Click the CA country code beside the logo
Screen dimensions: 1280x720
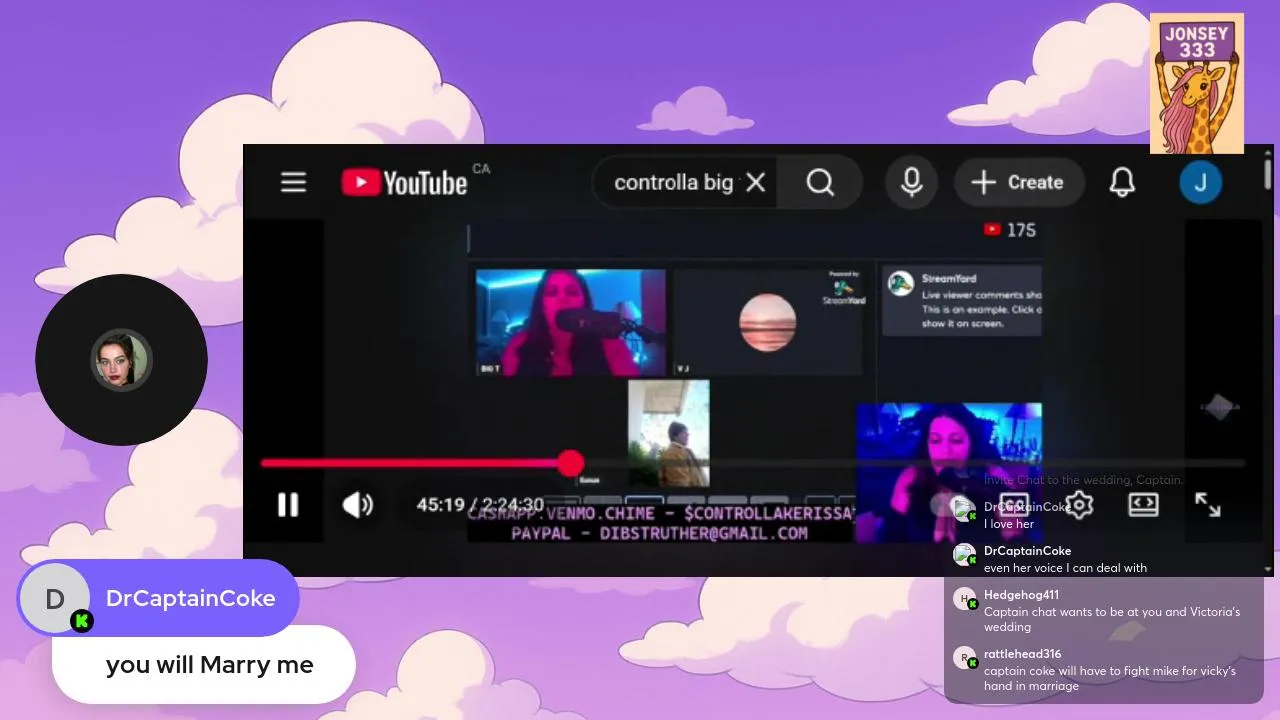(x=481, y=168)
